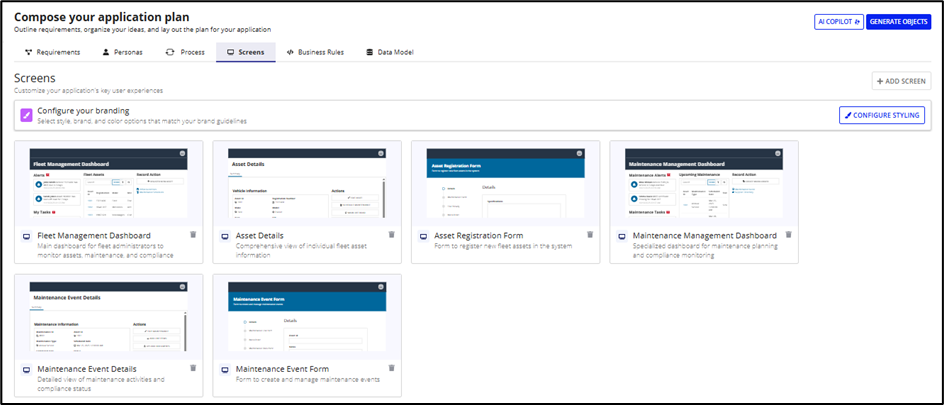Click the purple branding brush icon

coord(26,116)
